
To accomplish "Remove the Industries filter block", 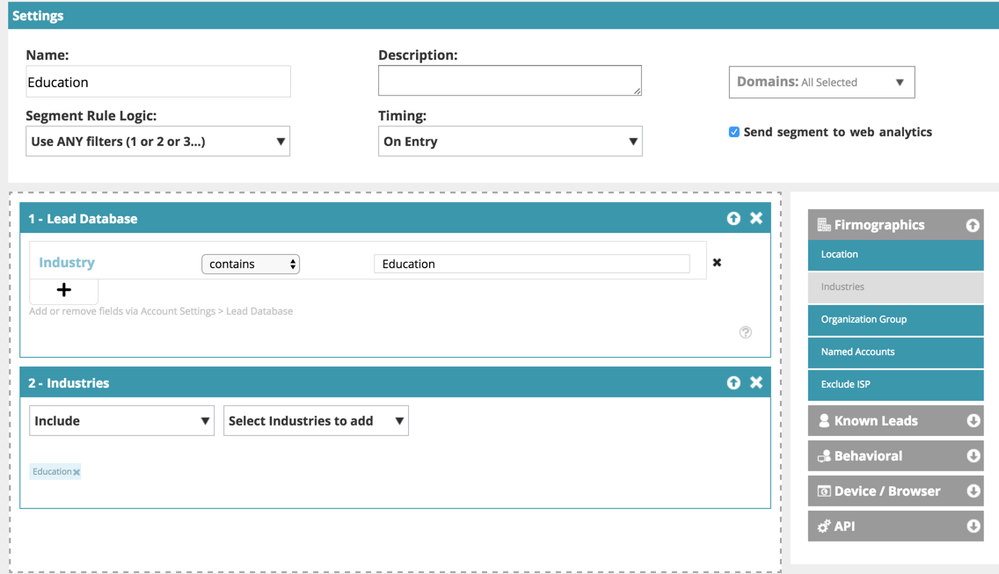I will point(756,383).
